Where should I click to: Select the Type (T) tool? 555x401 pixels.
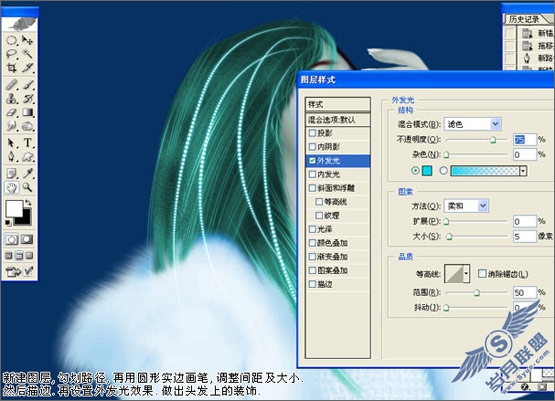(28, 143)
